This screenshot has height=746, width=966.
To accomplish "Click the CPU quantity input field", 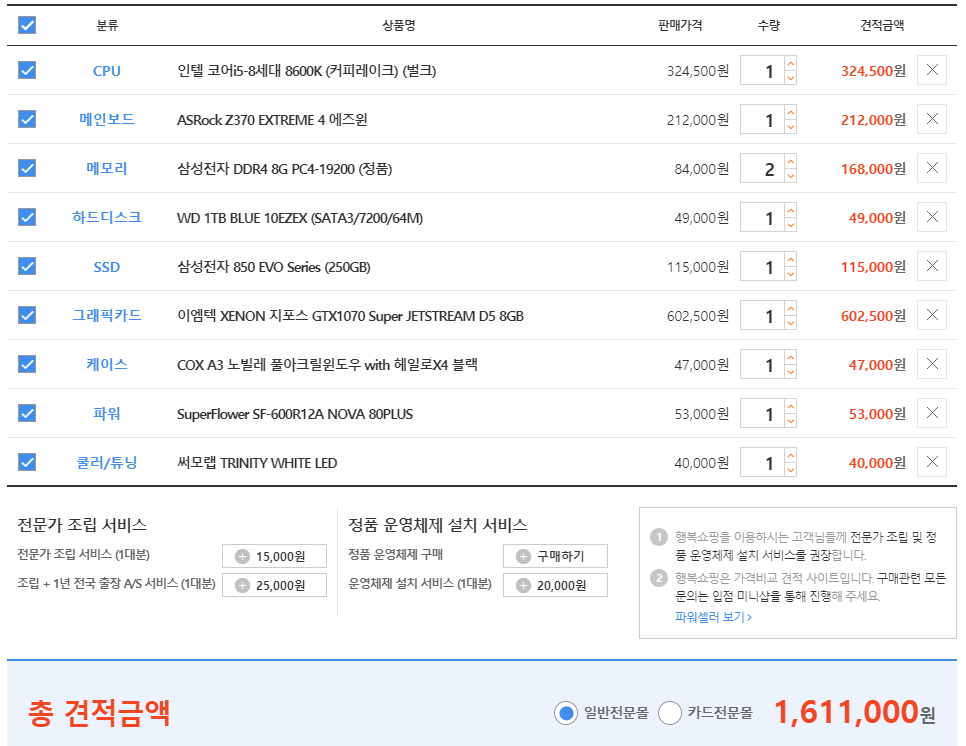I will click(762, 71).
